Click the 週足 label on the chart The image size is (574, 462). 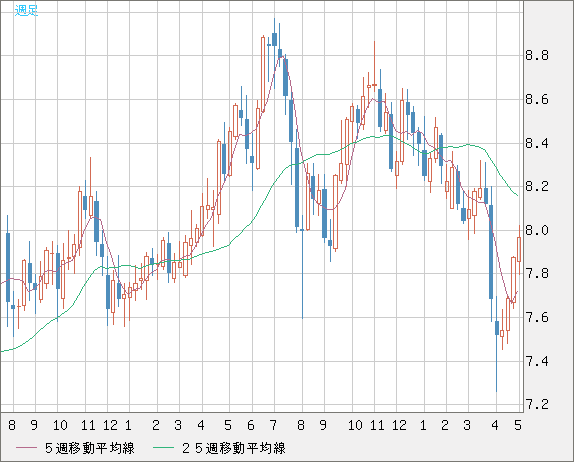coord(26,10)
